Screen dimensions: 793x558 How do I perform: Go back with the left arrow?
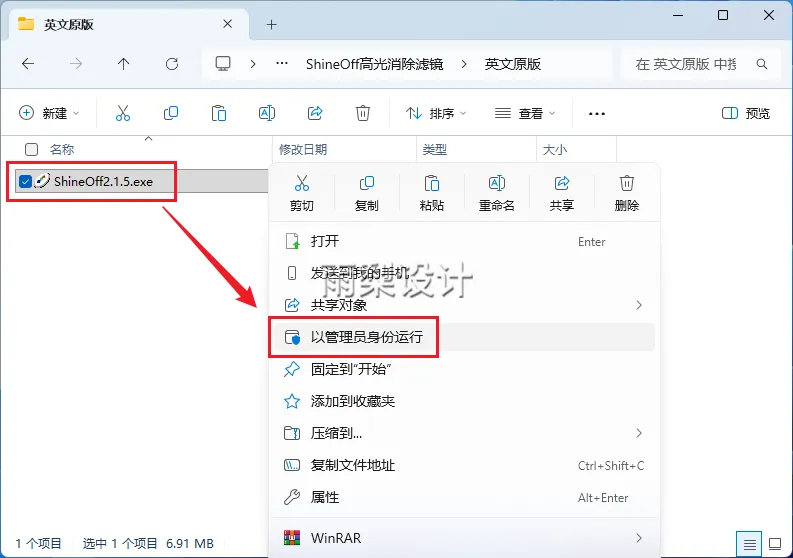[x=28, y=64]
